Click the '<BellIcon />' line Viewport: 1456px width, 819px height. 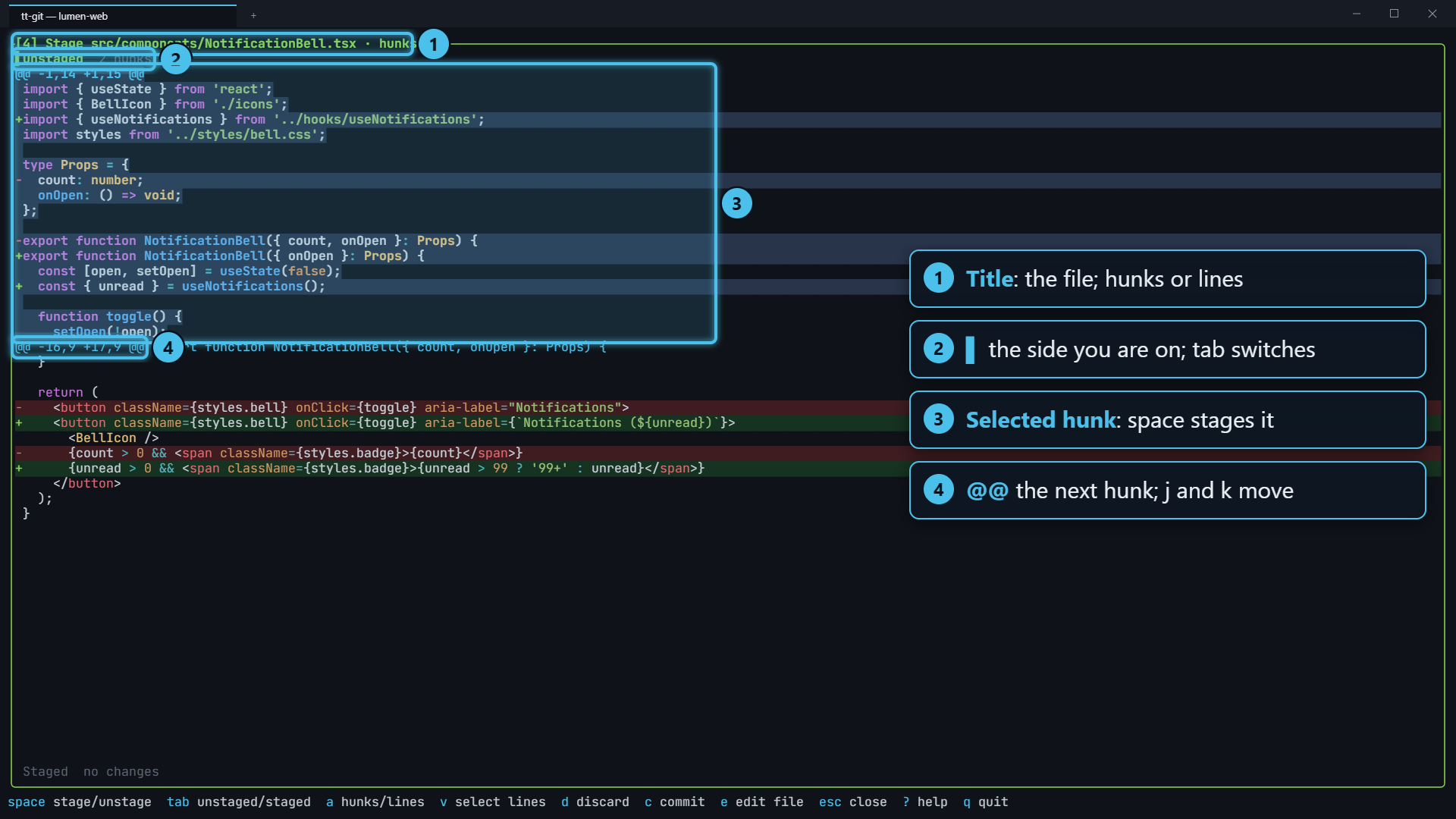[x=114, y=438]
